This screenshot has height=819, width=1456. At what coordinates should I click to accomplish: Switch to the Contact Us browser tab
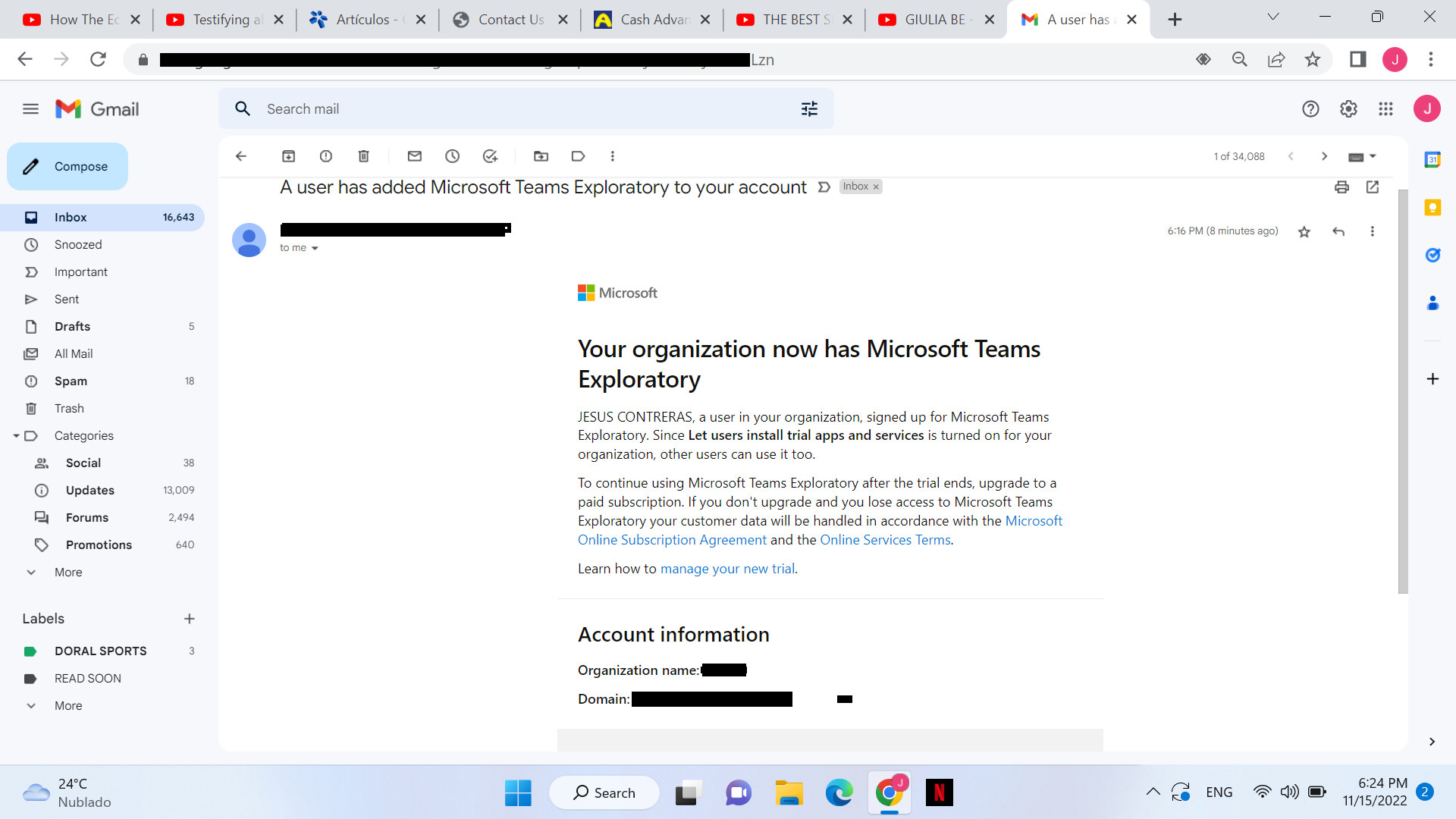click(510, 19)
